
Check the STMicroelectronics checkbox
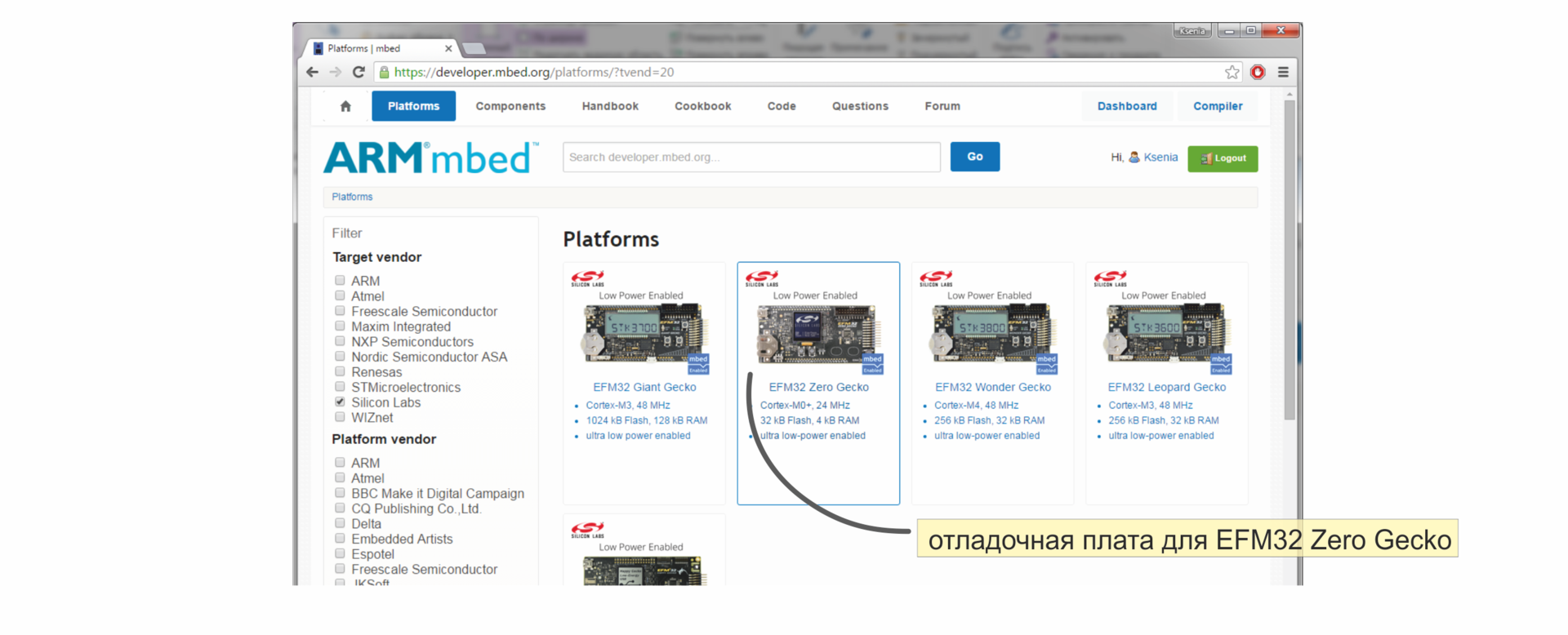coord(340,386)
